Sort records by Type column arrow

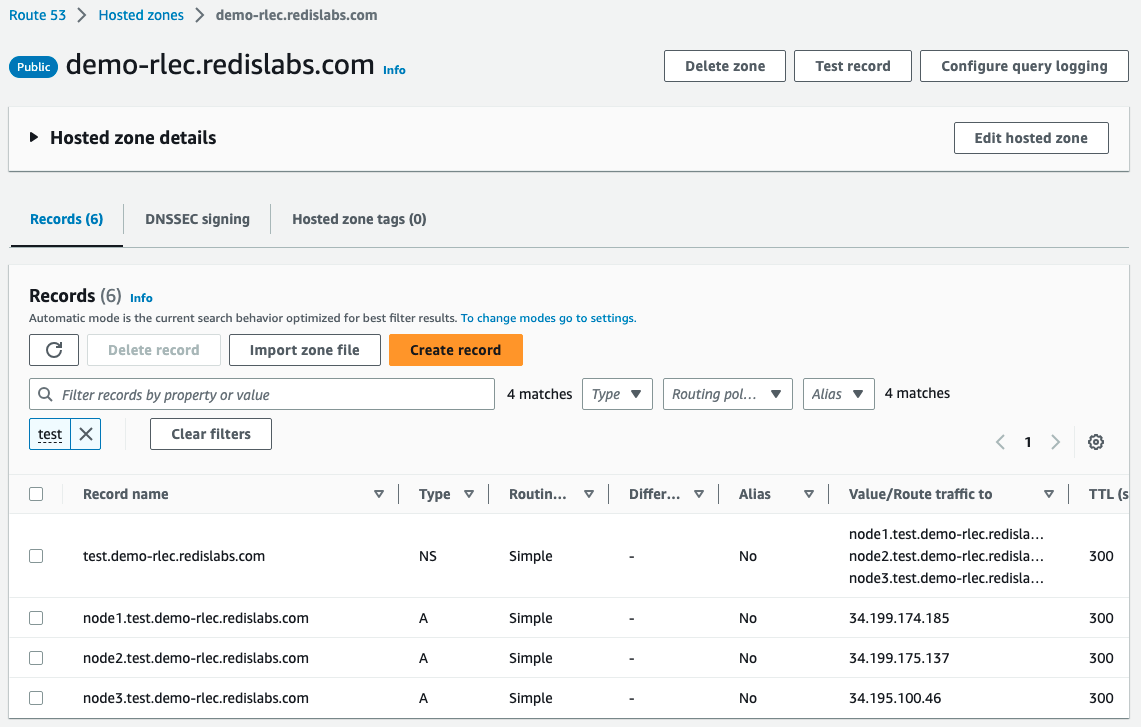point(469,494)
